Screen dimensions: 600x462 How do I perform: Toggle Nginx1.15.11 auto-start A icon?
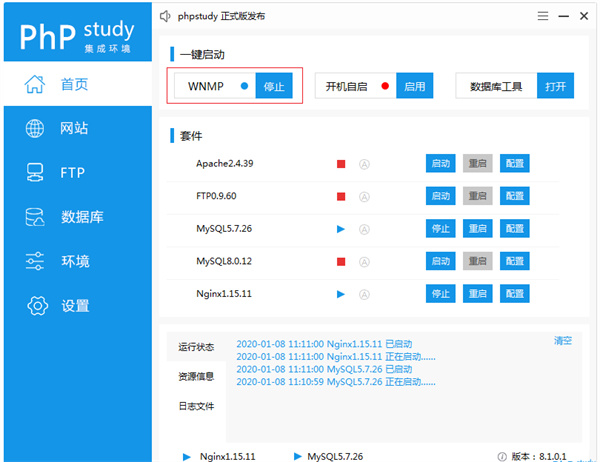364,294
